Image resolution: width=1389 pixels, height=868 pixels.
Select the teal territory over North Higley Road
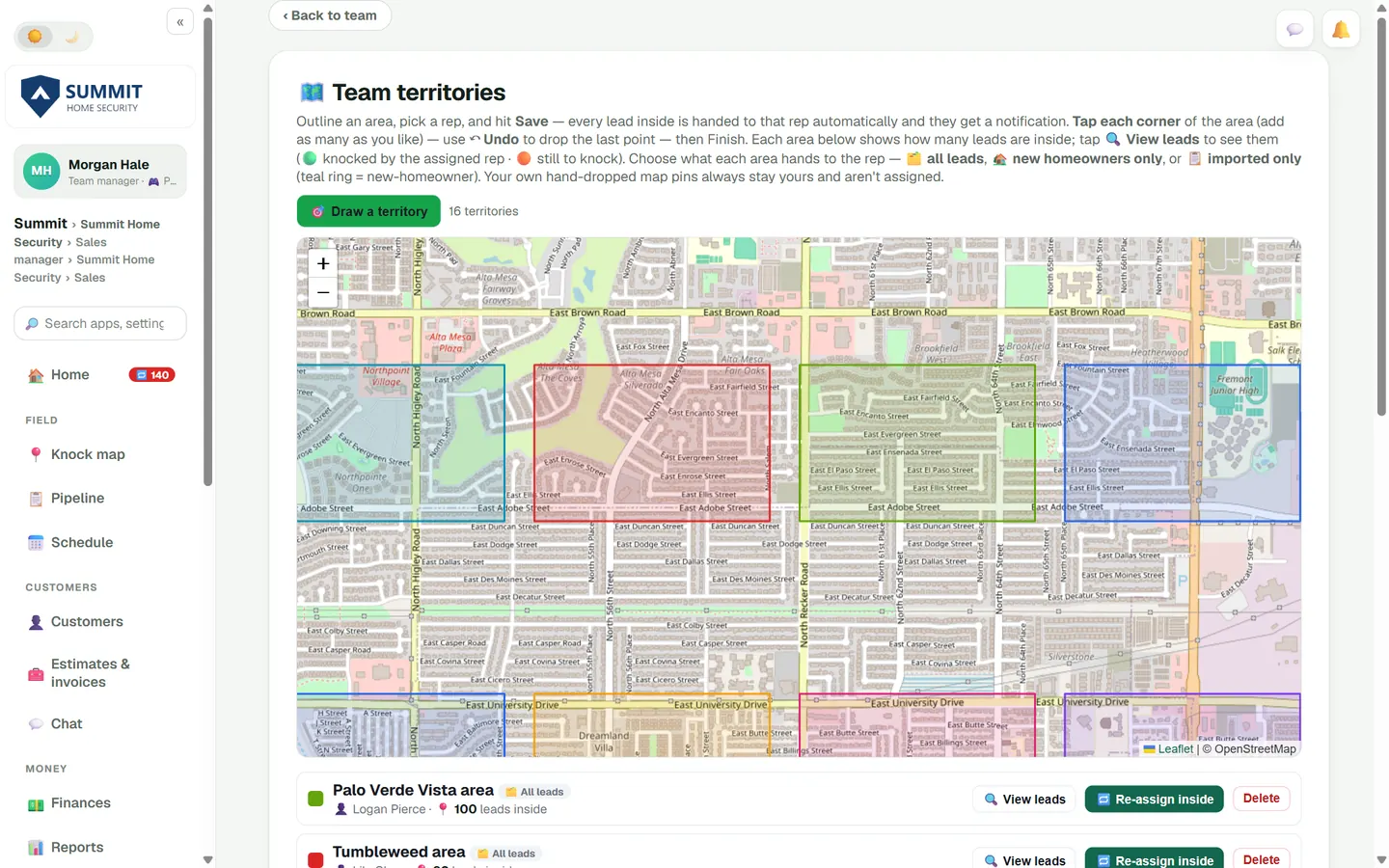tap(401, 444)
